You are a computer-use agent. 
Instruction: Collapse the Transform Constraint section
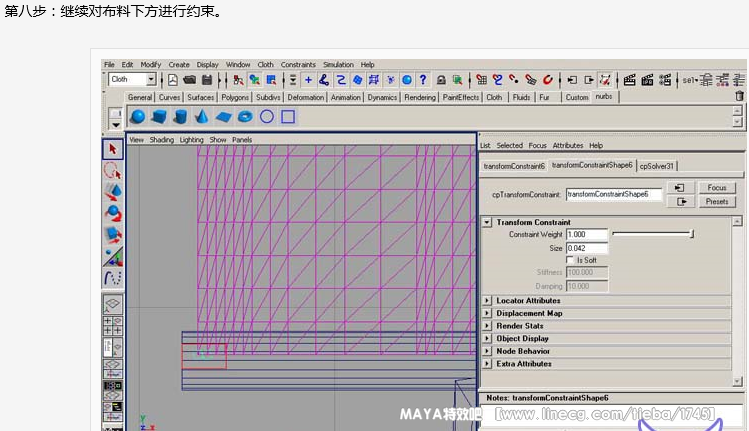click(x=487, y=222)
